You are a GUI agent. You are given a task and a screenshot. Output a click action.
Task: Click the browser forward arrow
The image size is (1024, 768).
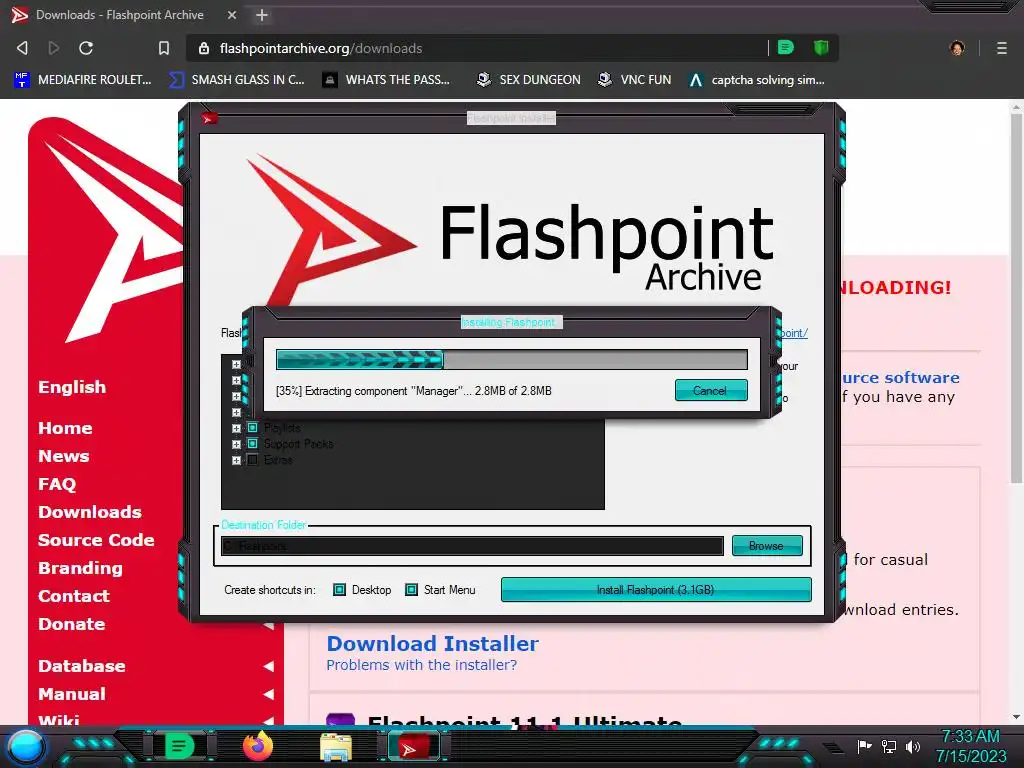[x=54, y=48]
